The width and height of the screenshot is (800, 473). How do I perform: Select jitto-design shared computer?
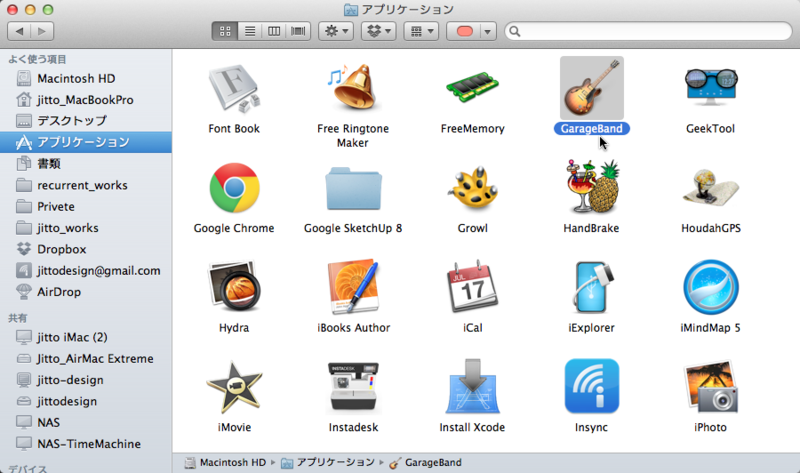[x=86, y=380]
